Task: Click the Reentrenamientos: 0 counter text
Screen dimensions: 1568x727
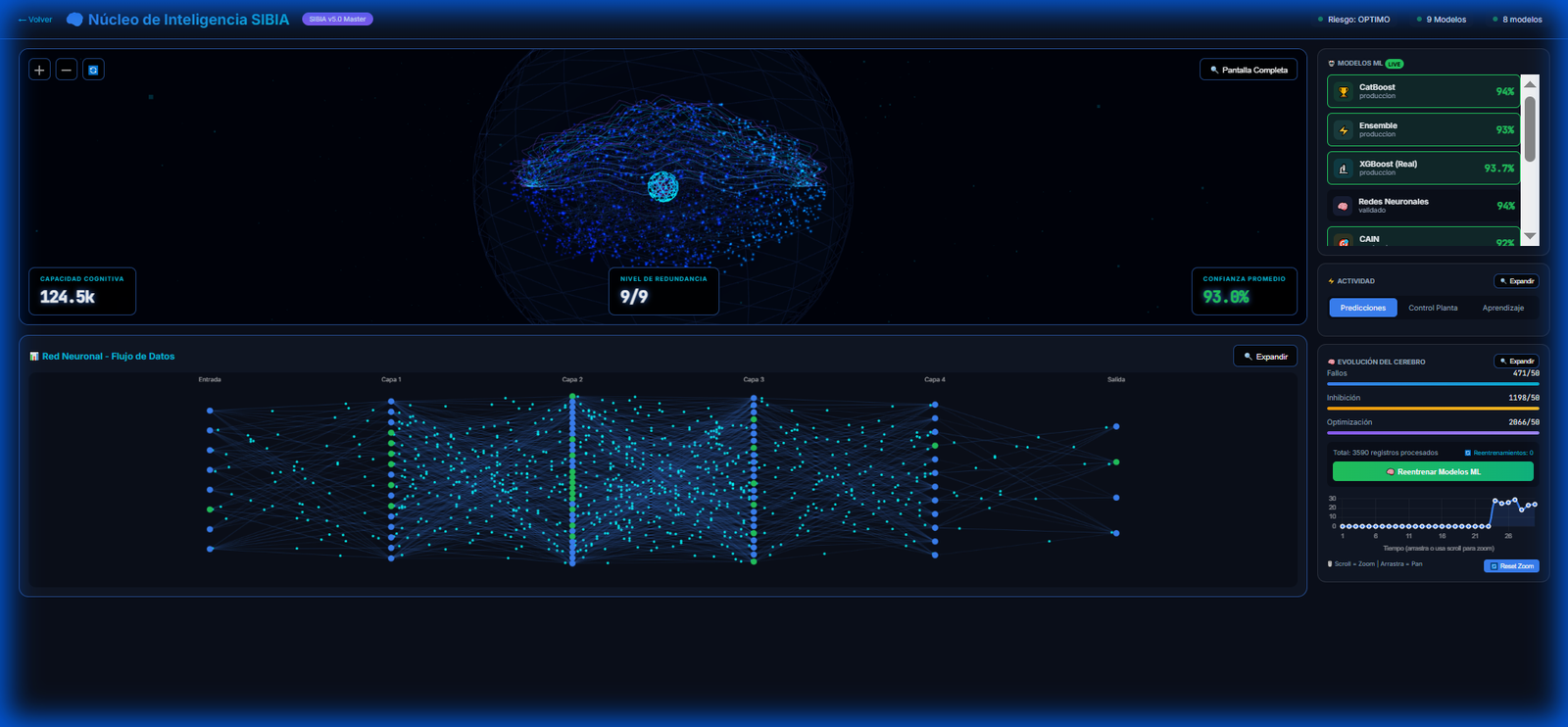Action: (x=1503, y=453)
